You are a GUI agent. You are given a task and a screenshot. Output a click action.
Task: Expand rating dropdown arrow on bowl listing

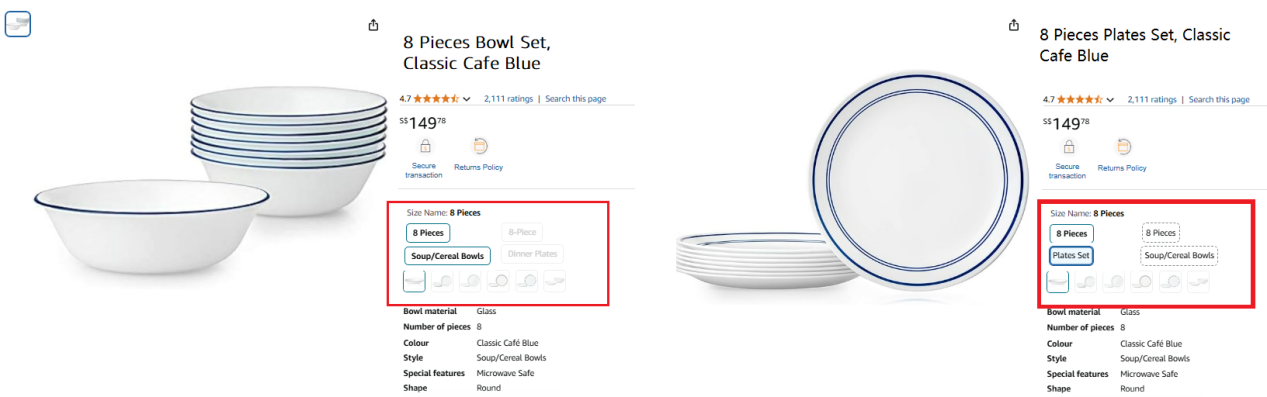(x=467, y=99)
